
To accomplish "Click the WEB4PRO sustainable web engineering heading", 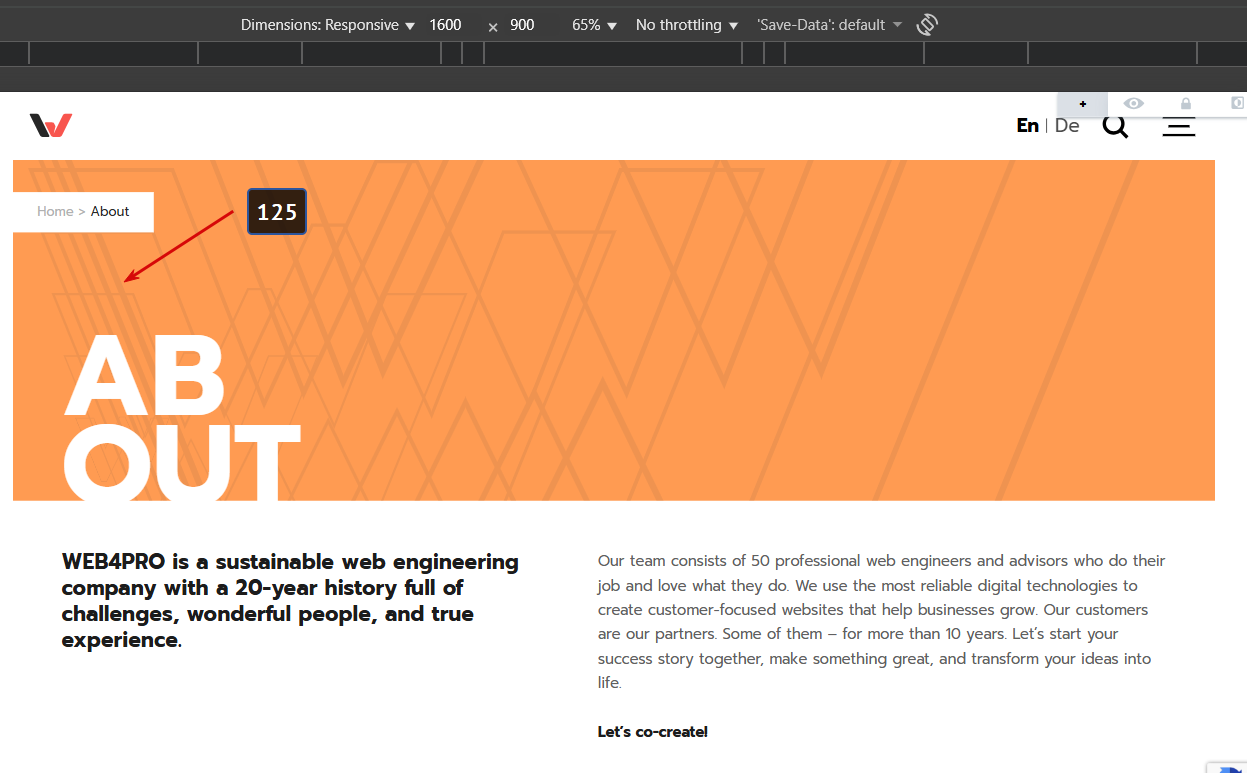I will (x=290, y=601).
